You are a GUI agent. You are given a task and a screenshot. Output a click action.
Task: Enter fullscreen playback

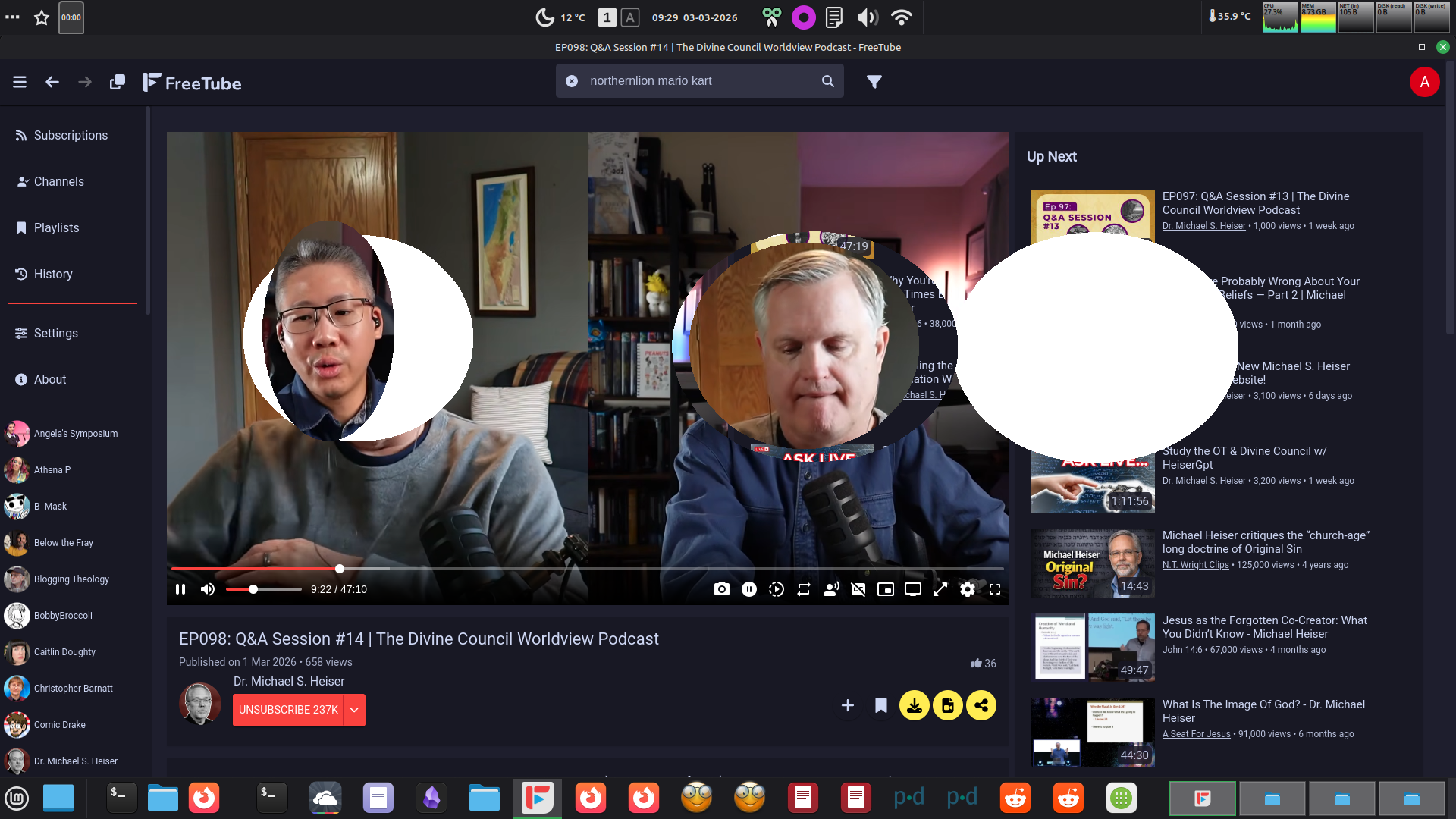tap(995, 589)
